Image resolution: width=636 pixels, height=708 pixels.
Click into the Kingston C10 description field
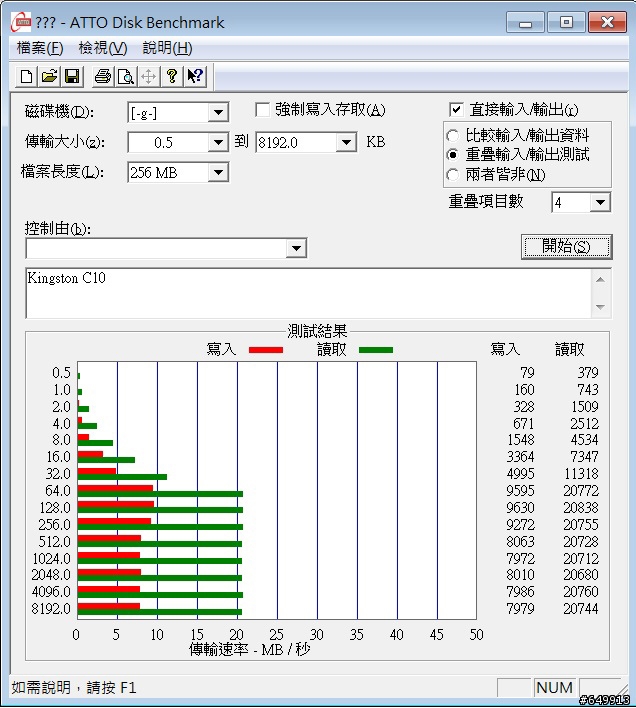pyautogui.click(x=308, y=293)
